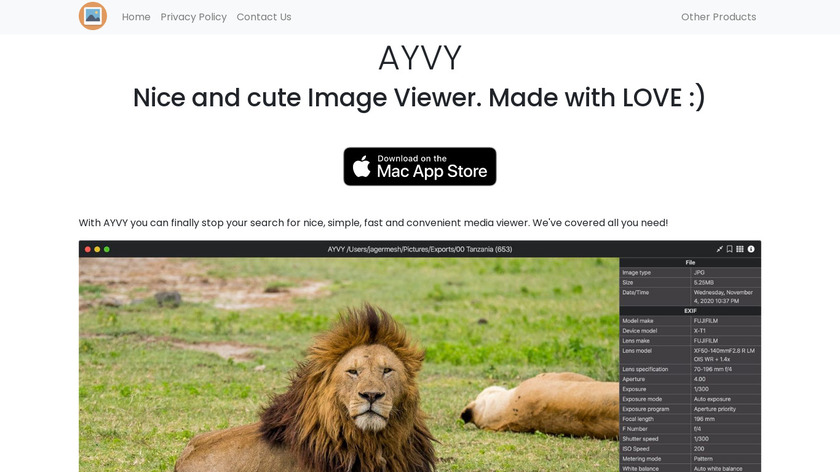The image size is (840, 472).
Task: Click the lion photo in the viewer
Action: pyautogui.click(x=349, y=365)
